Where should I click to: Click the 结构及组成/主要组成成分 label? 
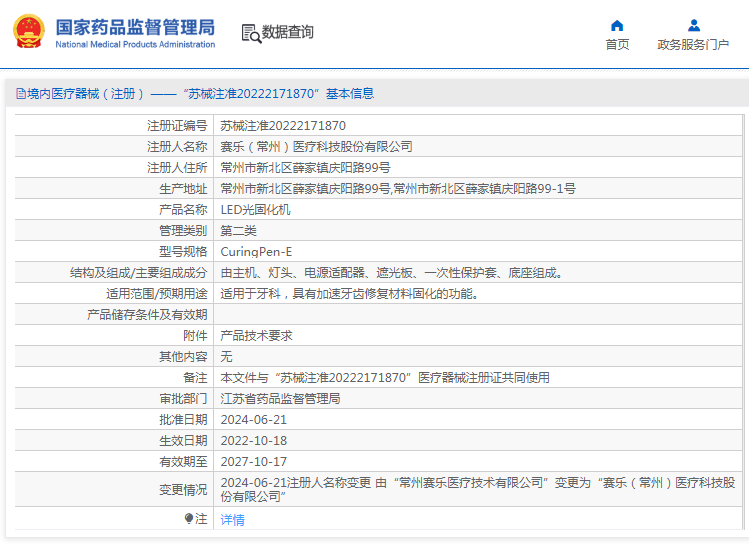point(139,273)
